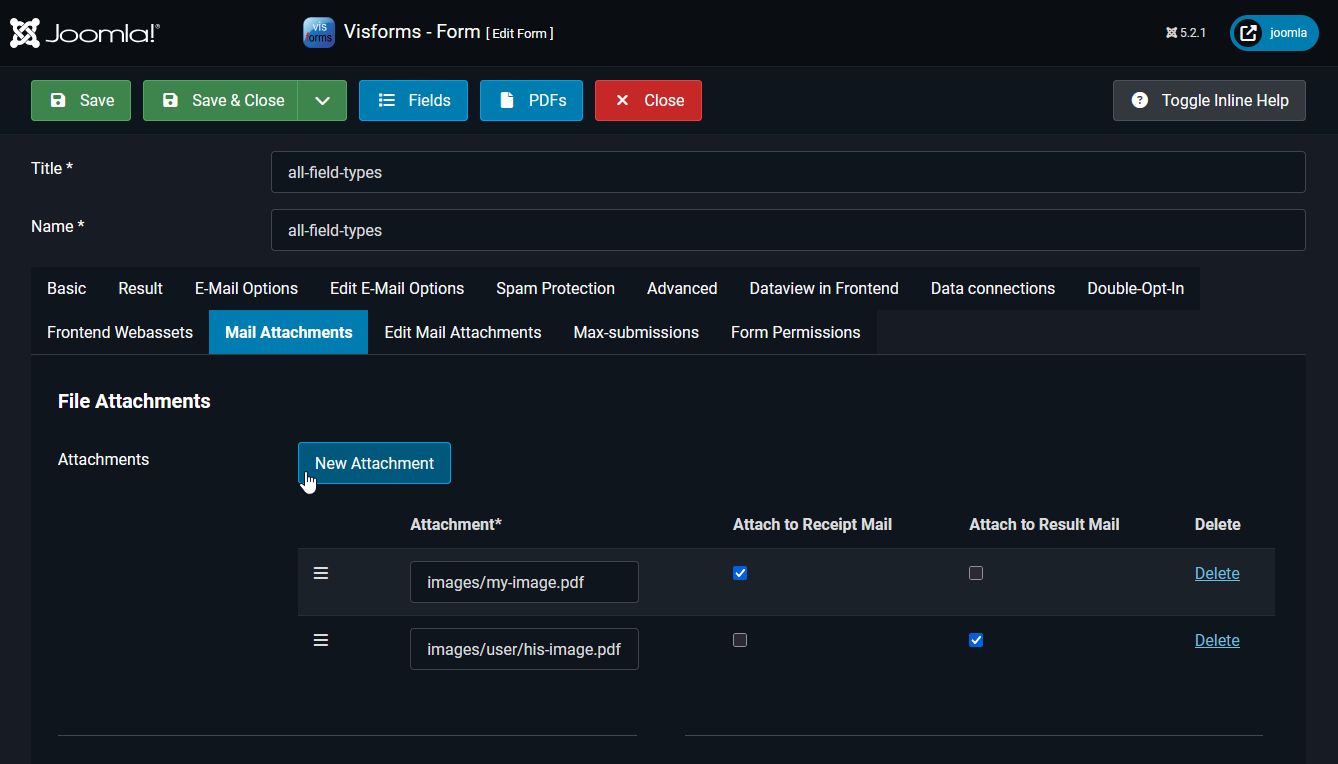
Task: Click the Visforms component icon
Action: point(318,32)
